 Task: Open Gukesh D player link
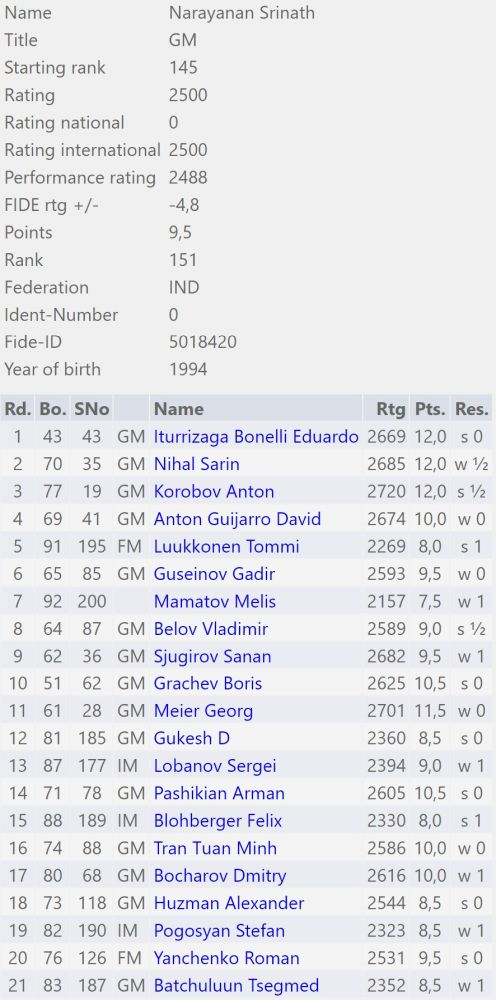click(192, 739)
